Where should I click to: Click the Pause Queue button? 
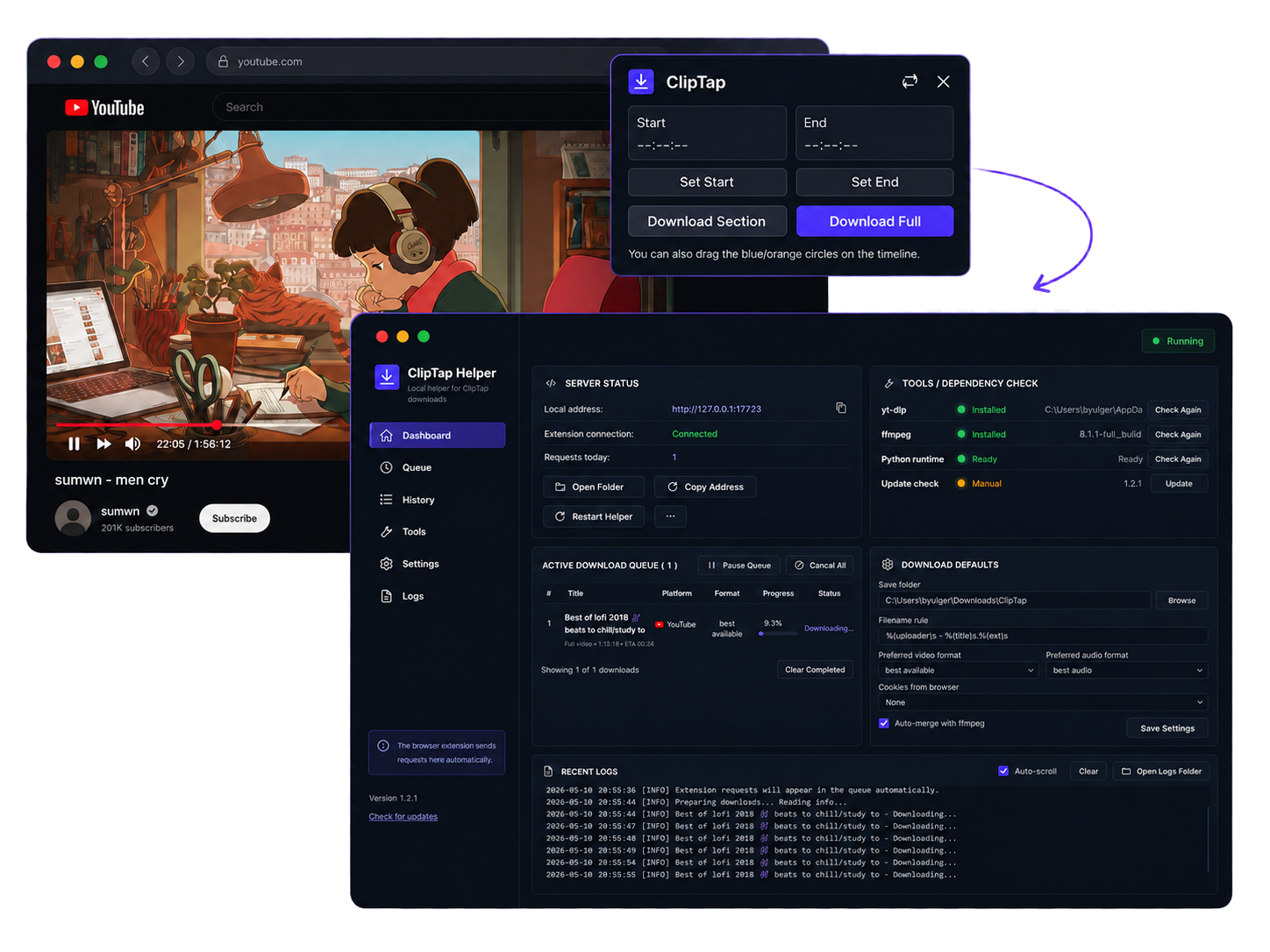(x=738, y=565)
